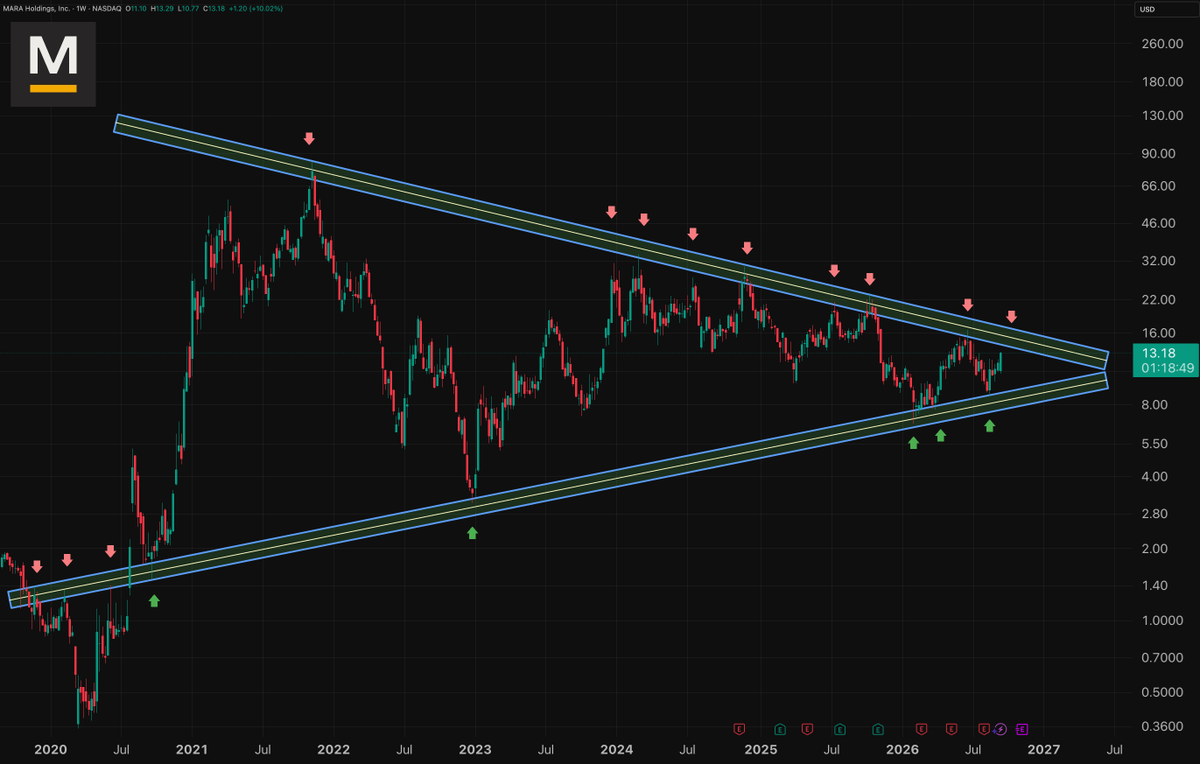
Task: Click the rightmost green earnings E marker
Action: [x=879, y=729]
